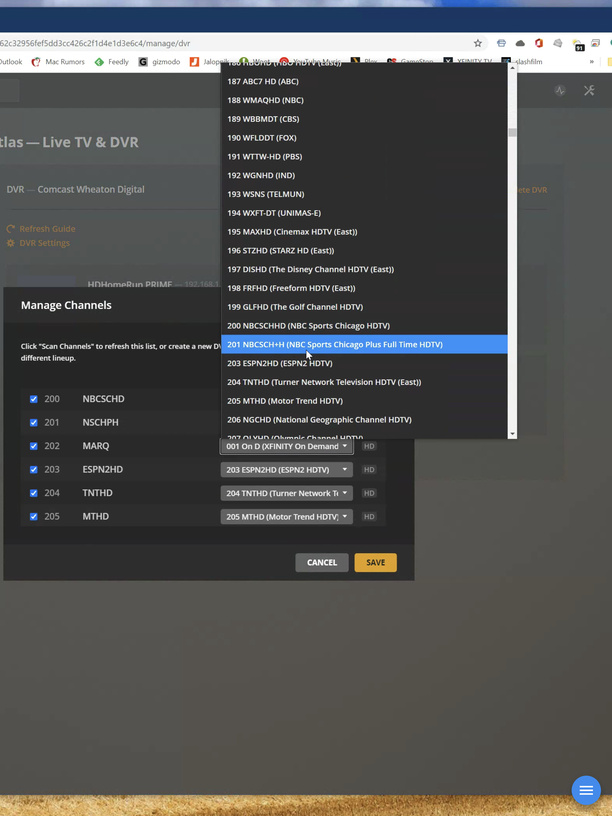Open the 204 TNTHD guide dropdown
Image resolution: width=612 pixels, height=816 pixels.
tap(287, 493)
